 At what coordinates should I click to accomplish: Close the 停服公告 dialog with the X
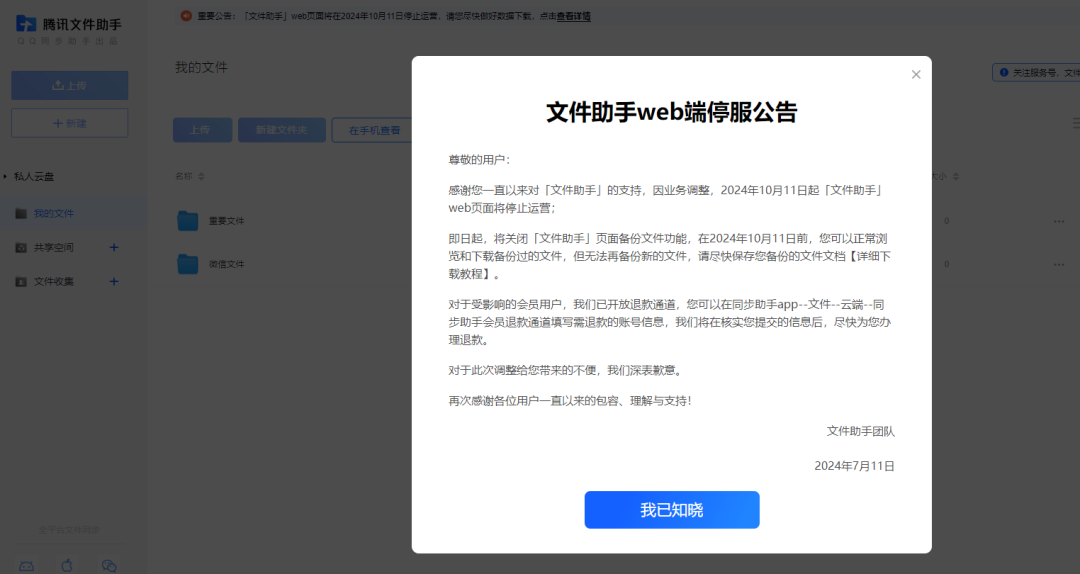click(915, 74)
